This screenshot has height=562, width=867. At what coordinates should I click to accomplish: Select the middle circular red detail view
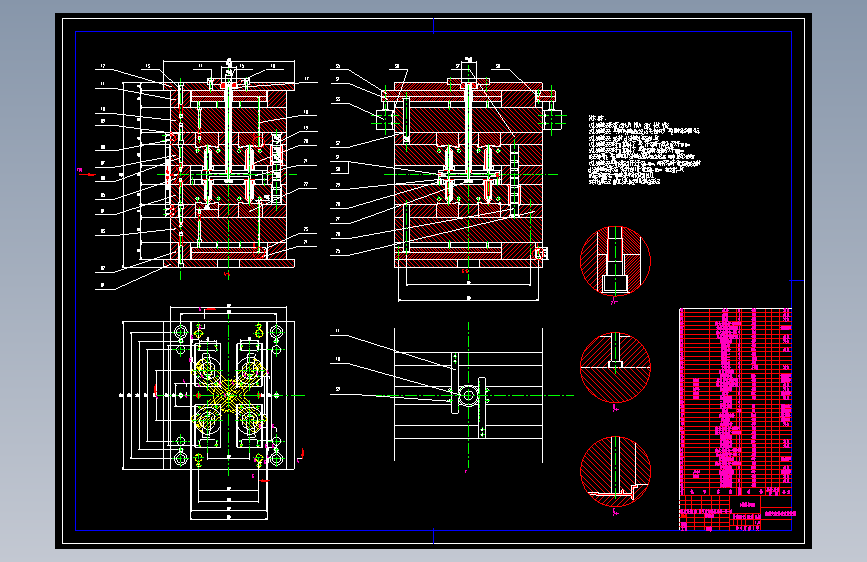pos(615,367)
